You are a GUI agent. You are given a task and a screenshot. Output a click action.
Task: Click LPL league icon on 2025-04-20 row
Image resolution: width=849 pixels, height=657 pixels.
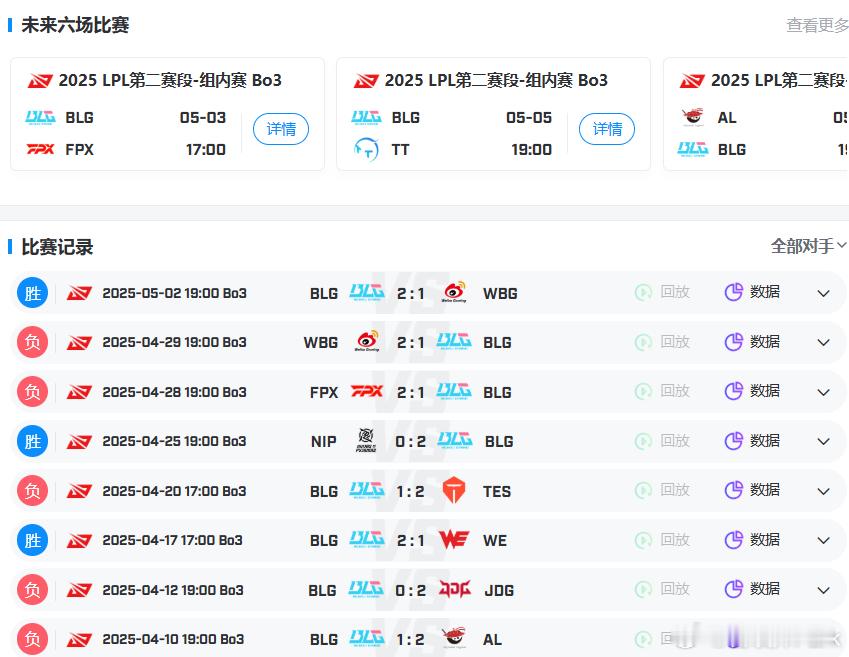coord(79,491)
